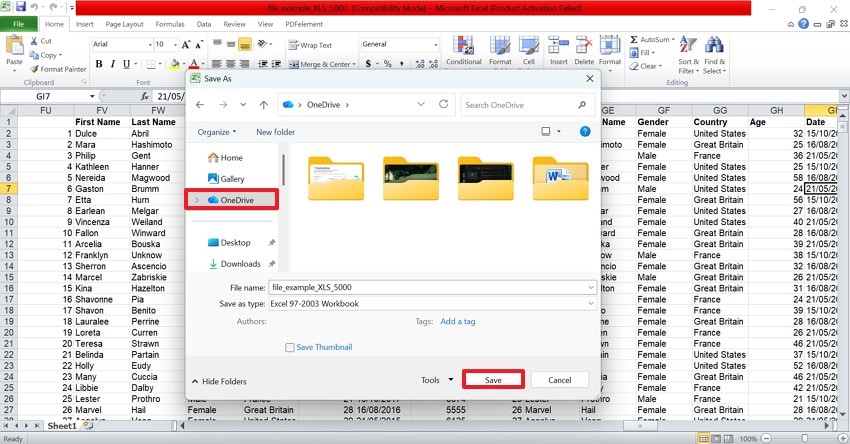850x444 pixels.
Task: Click the New folder button
Action: click(275, 132)
